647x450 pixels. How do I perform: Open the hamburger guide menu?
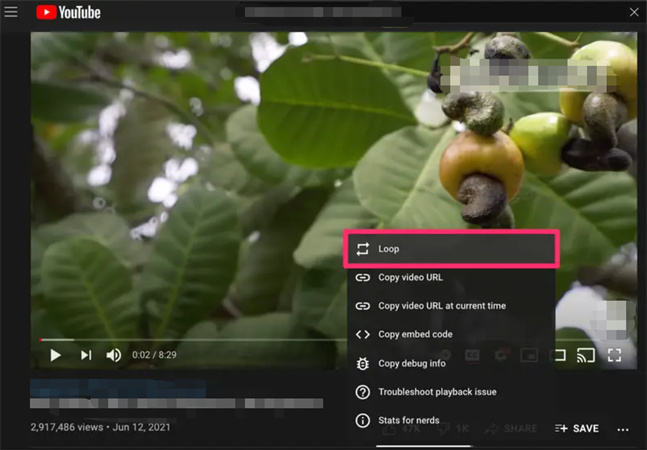click(x=11, y=12)
